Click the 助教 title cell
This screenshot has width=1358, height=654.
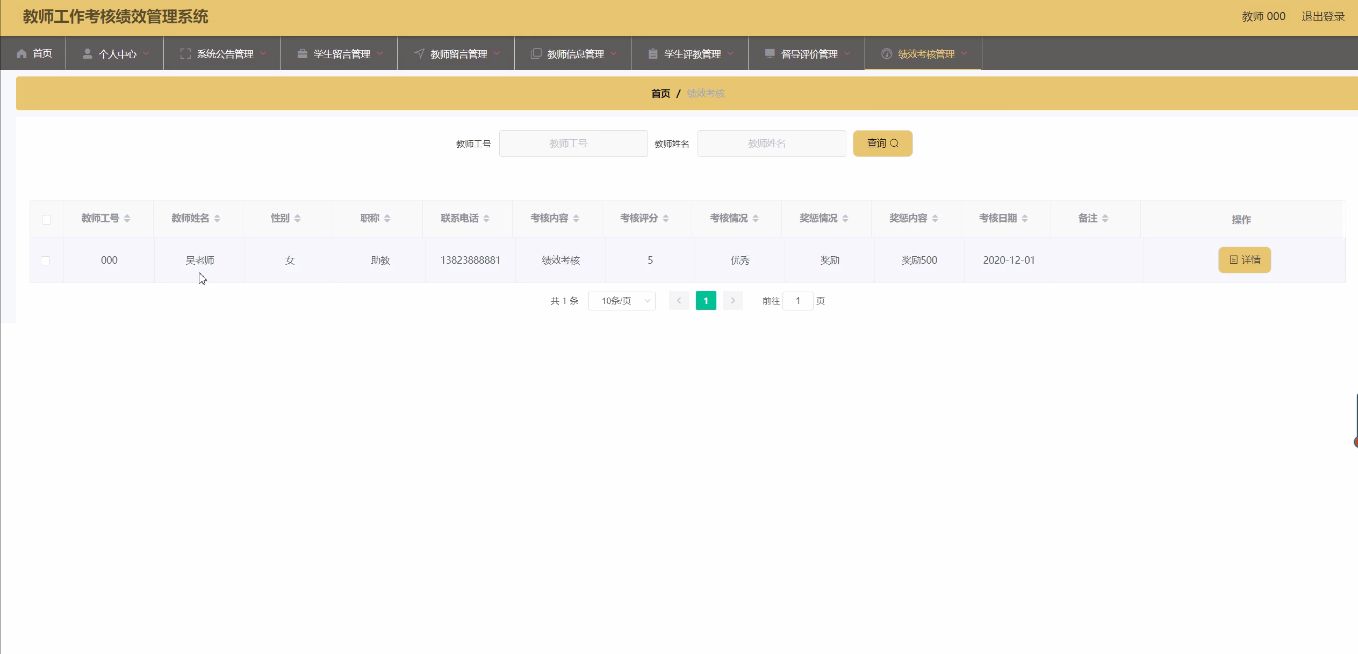[x=380, y=260]
